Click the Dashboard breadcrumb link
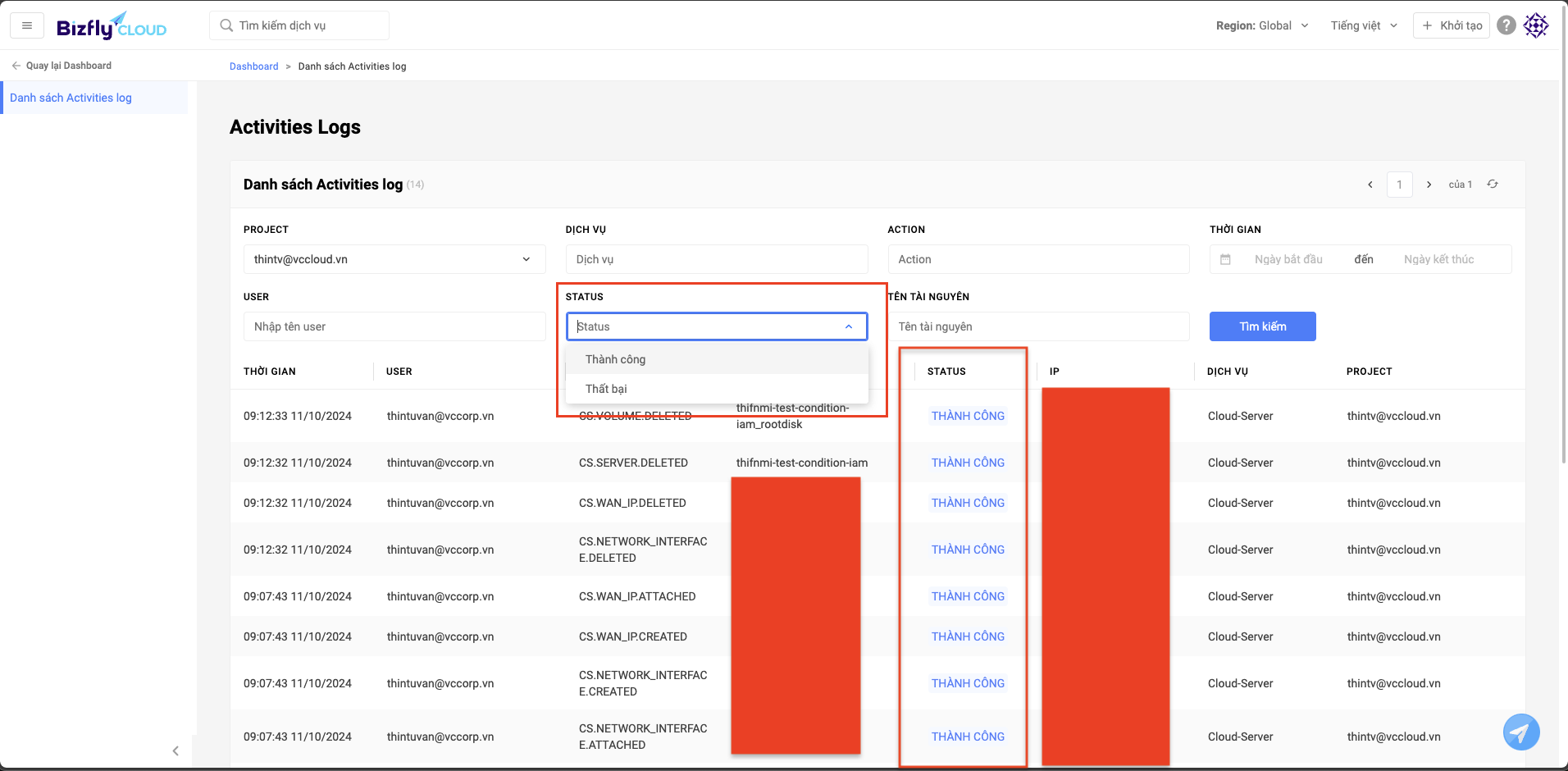This screenshot has width=1568, height=771. pyautogui.click(x=253, y=66)
